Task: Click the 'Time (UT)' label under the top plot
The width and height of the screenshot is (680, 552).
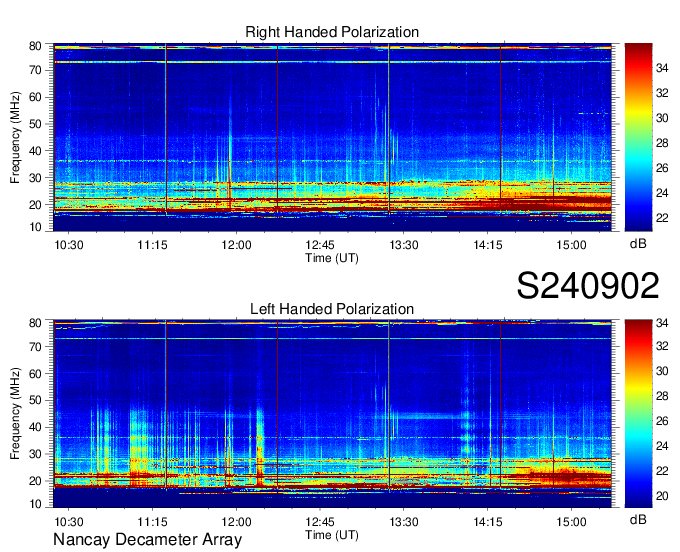Action: (x=332, y=258)
